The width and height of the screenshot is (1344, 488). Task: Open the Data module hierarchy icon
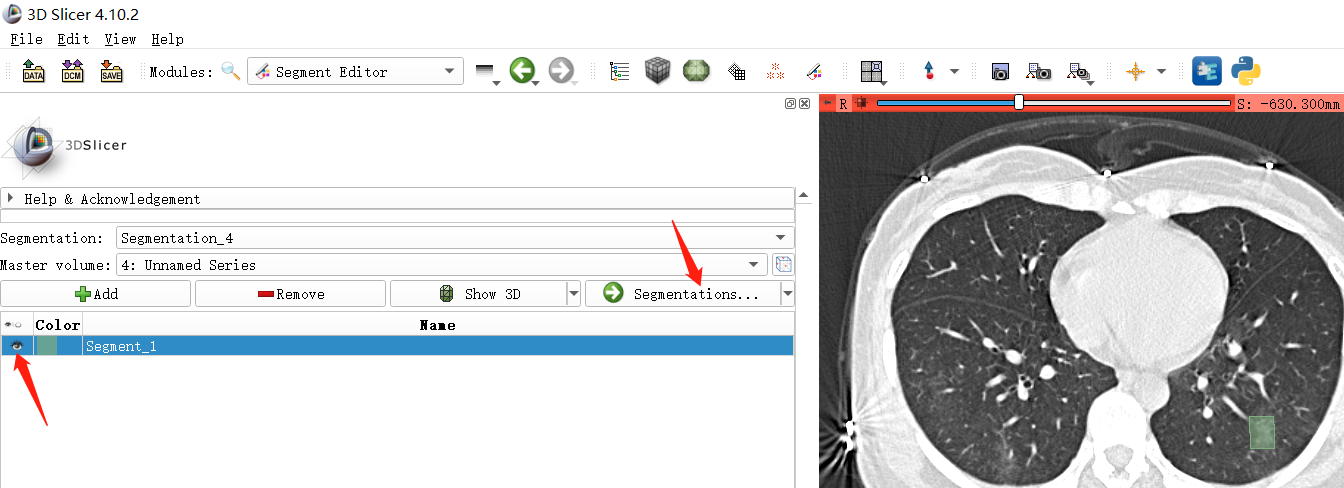(x=619, y=72)
